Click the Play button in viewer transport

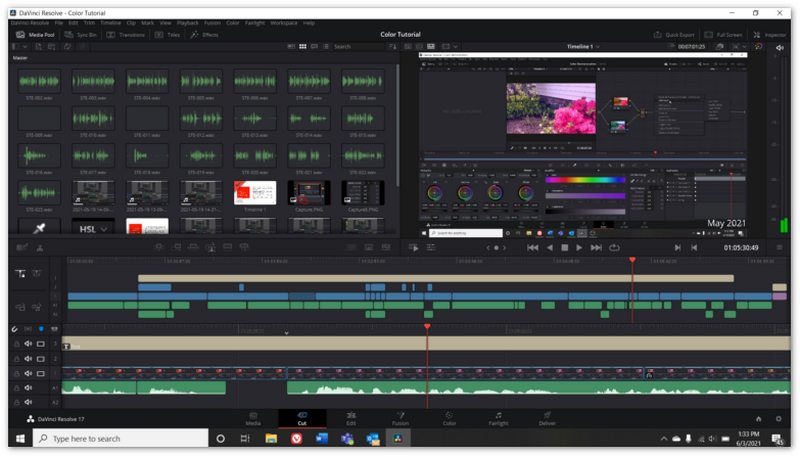tap(580, 247)
